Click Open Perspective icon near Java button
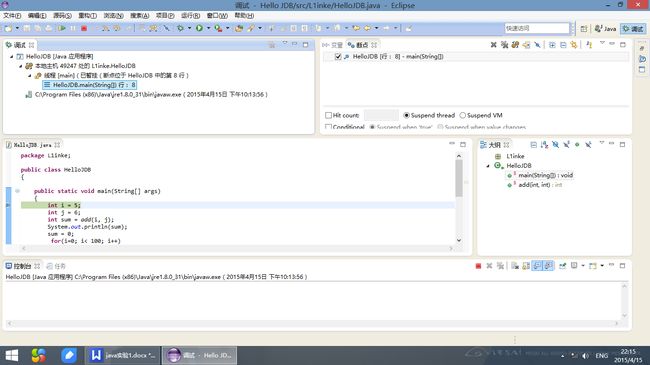The height and width of the screenshot is (365, 650). tap(584, 29)
